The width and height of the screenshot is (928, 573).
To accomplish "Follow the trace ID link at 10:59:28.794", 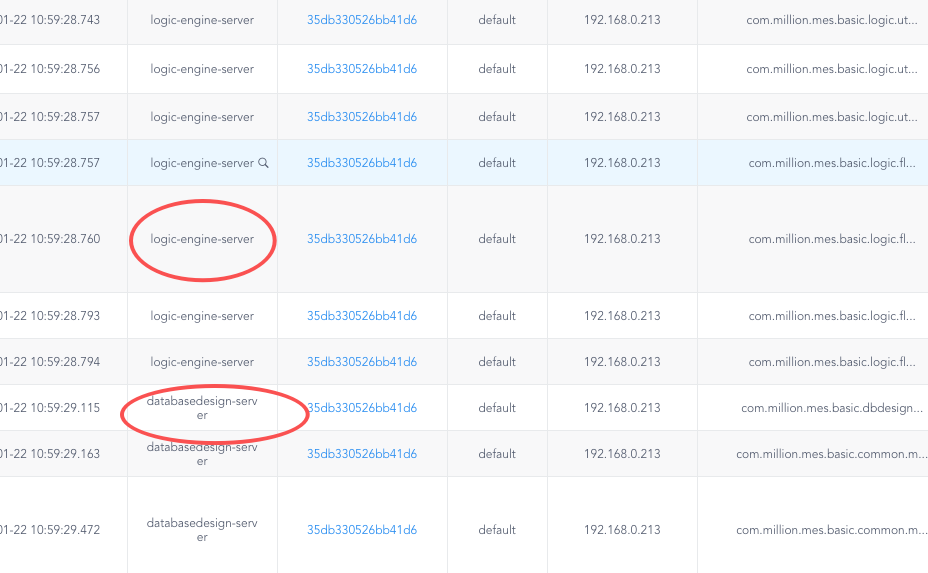I will click(361, 362).
